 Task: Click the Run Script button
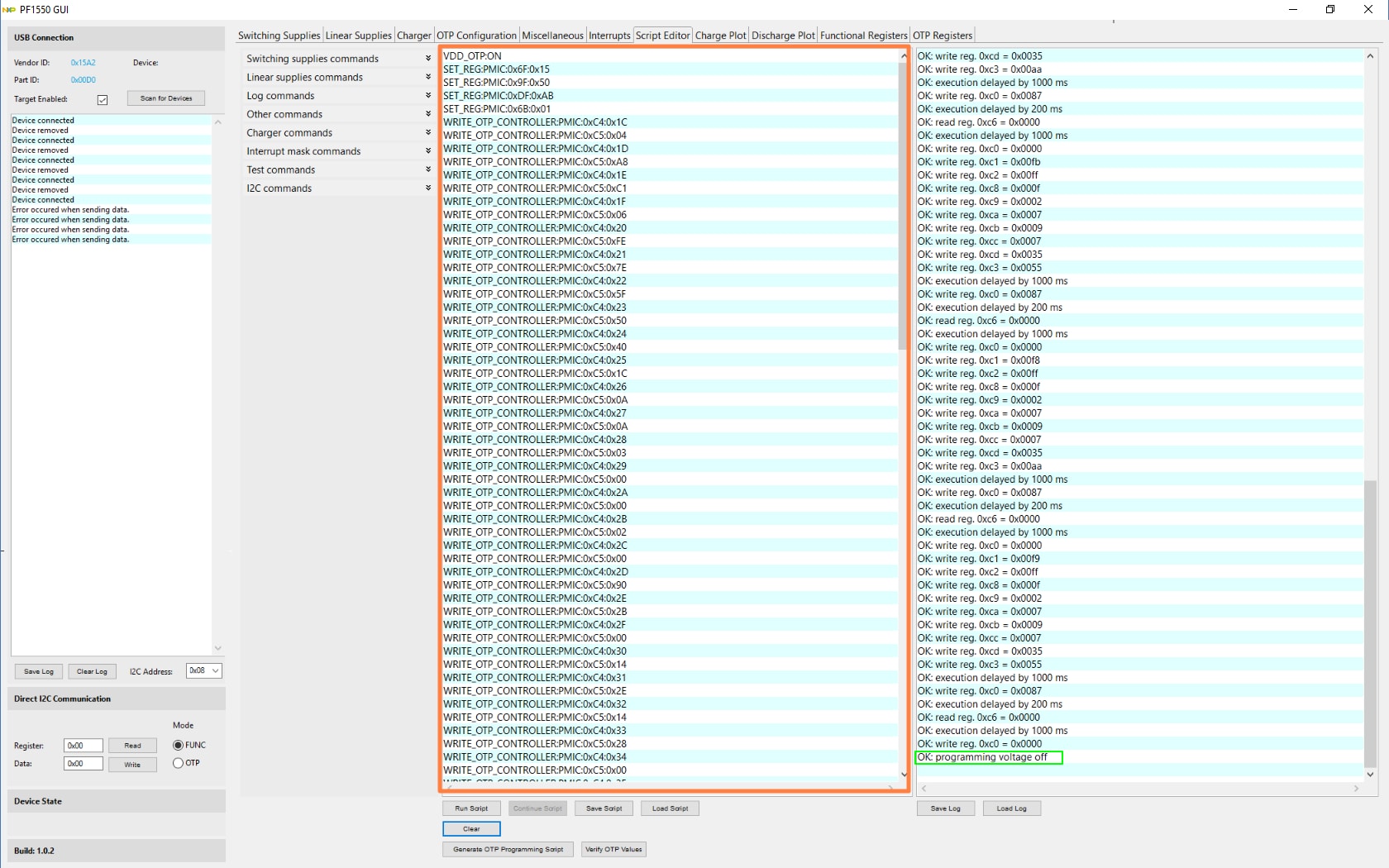(471, 808)
